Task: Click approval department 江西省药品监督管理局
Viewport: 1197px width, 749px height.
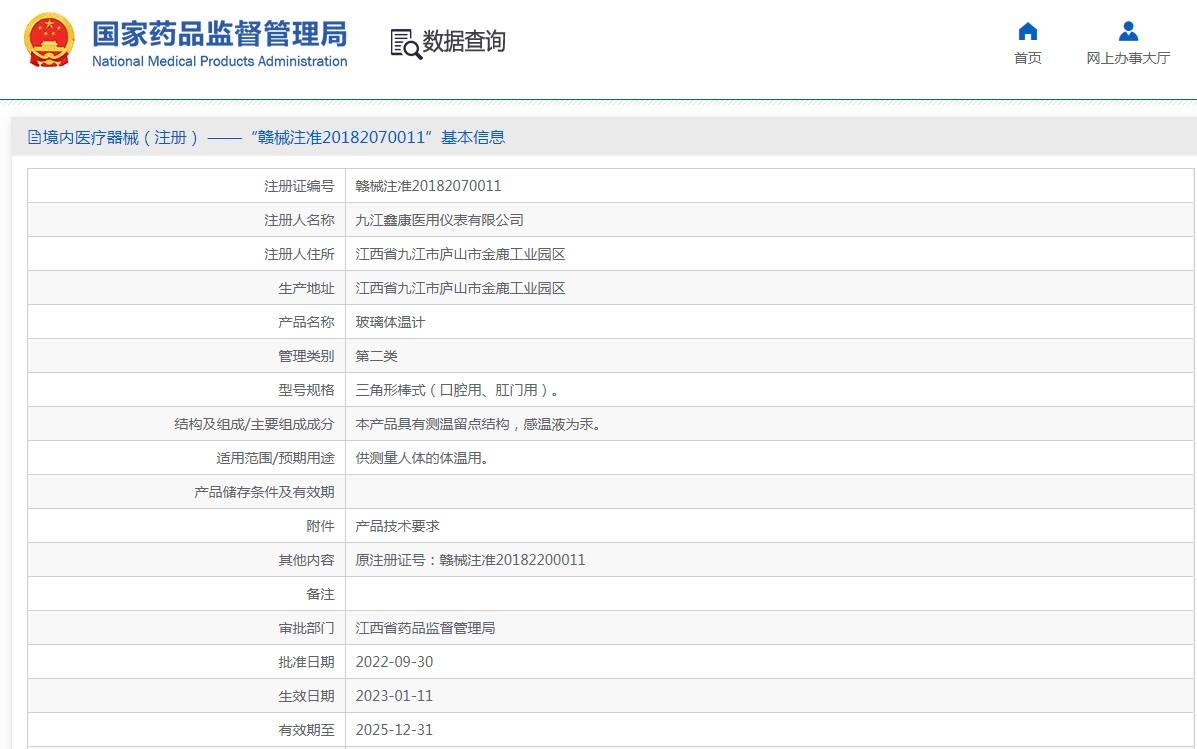Action: [x=425, y=628]
